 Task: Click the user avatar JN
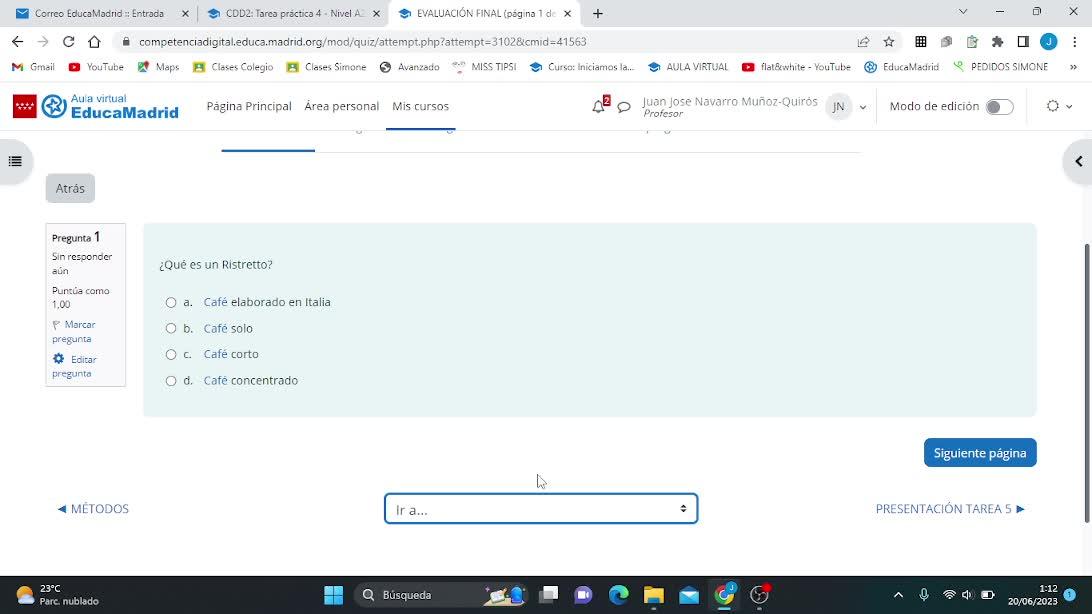coord(838,107)
